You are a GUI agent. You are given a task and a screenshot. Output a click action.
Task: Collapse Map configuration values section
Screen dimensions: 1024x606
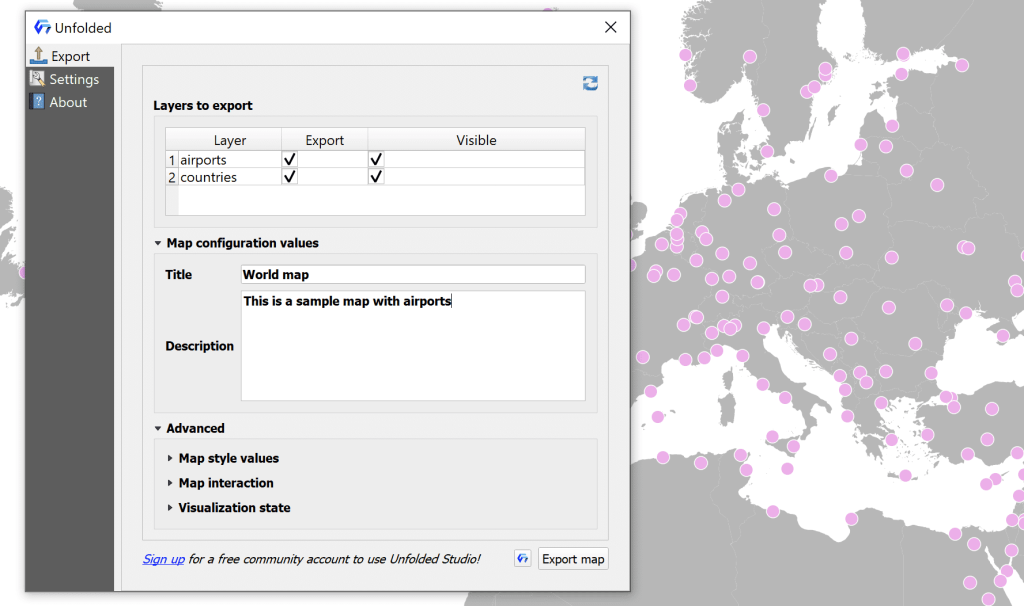click(x=157, y=243)
